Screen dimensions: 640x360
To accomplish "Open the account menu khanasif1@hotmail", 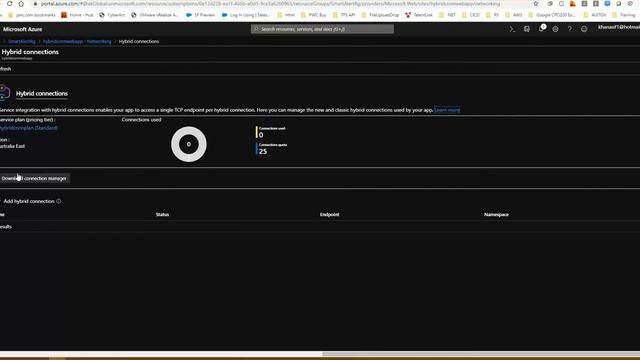I will [618, 27].
